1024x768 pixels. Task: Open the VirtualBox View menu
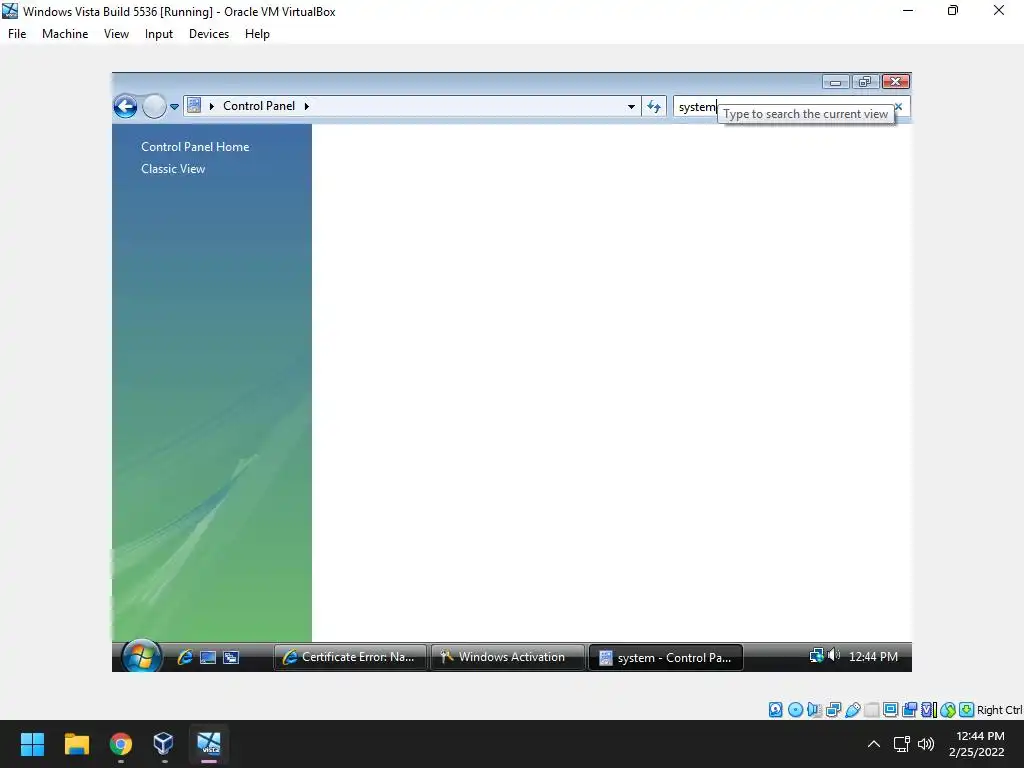(116, 34)
